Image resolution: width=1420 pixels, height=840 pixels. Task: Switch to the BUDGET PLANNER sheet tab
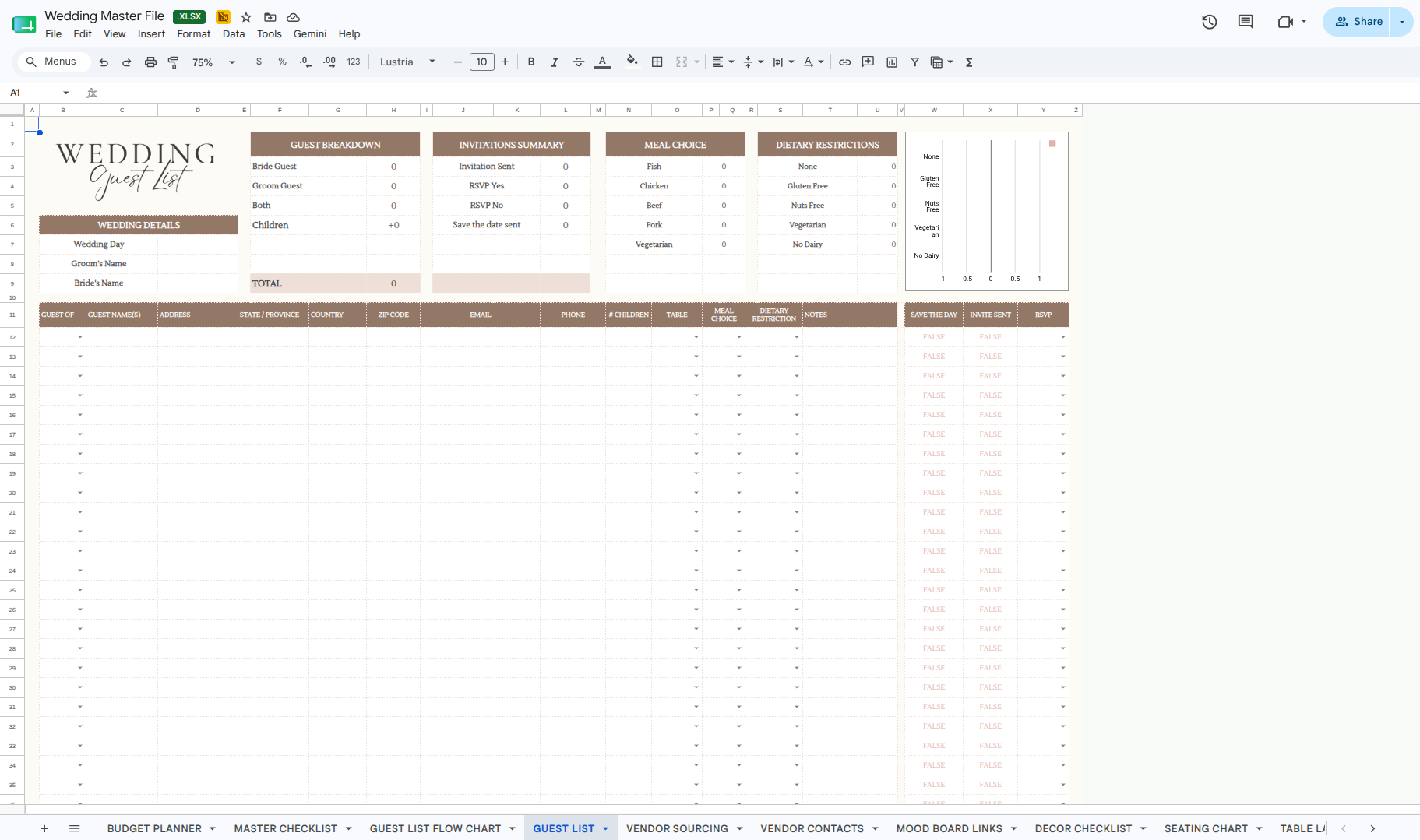click(154, 829)
